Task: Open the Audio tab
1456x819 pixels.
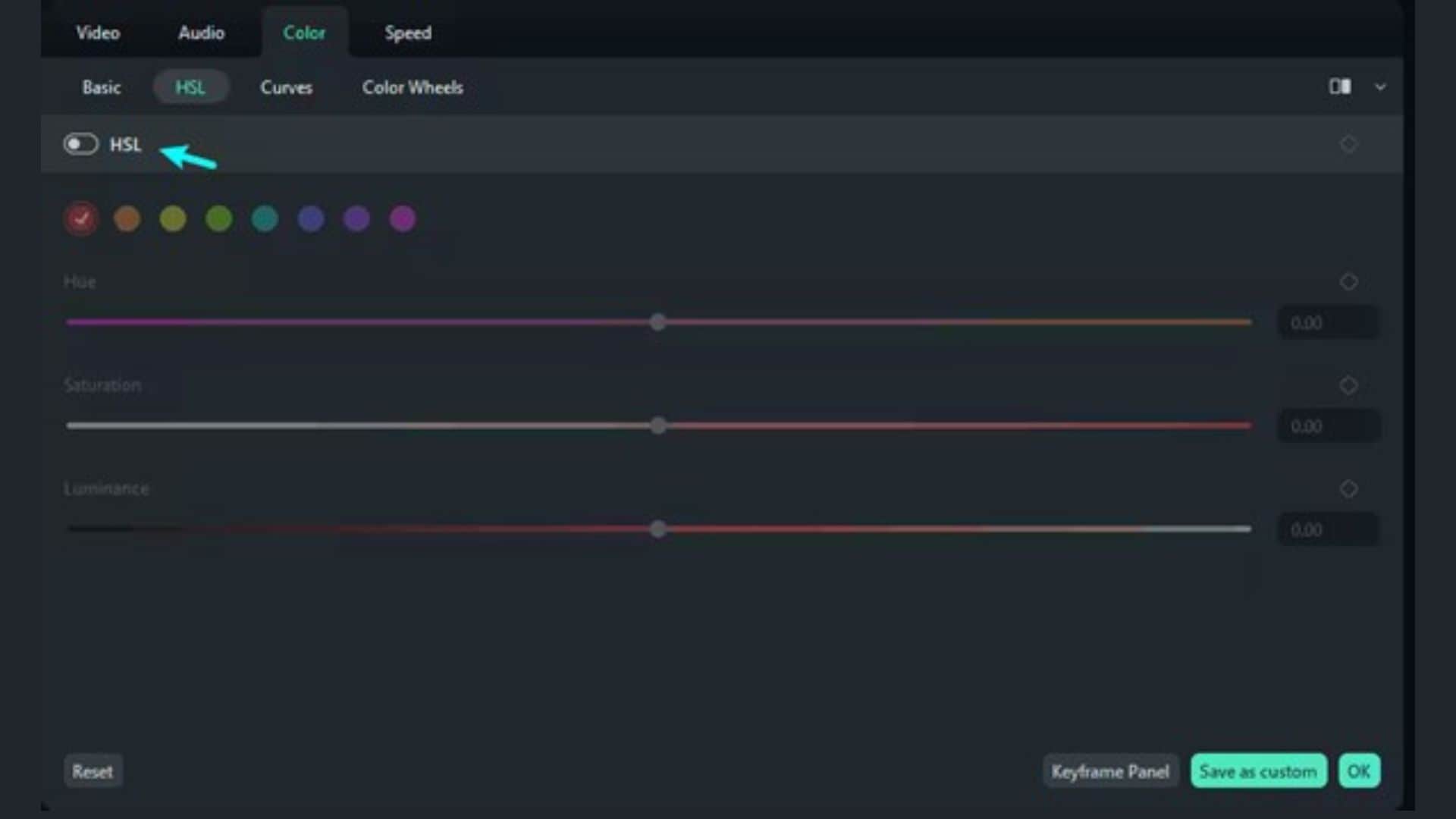Action: point(202,33)
